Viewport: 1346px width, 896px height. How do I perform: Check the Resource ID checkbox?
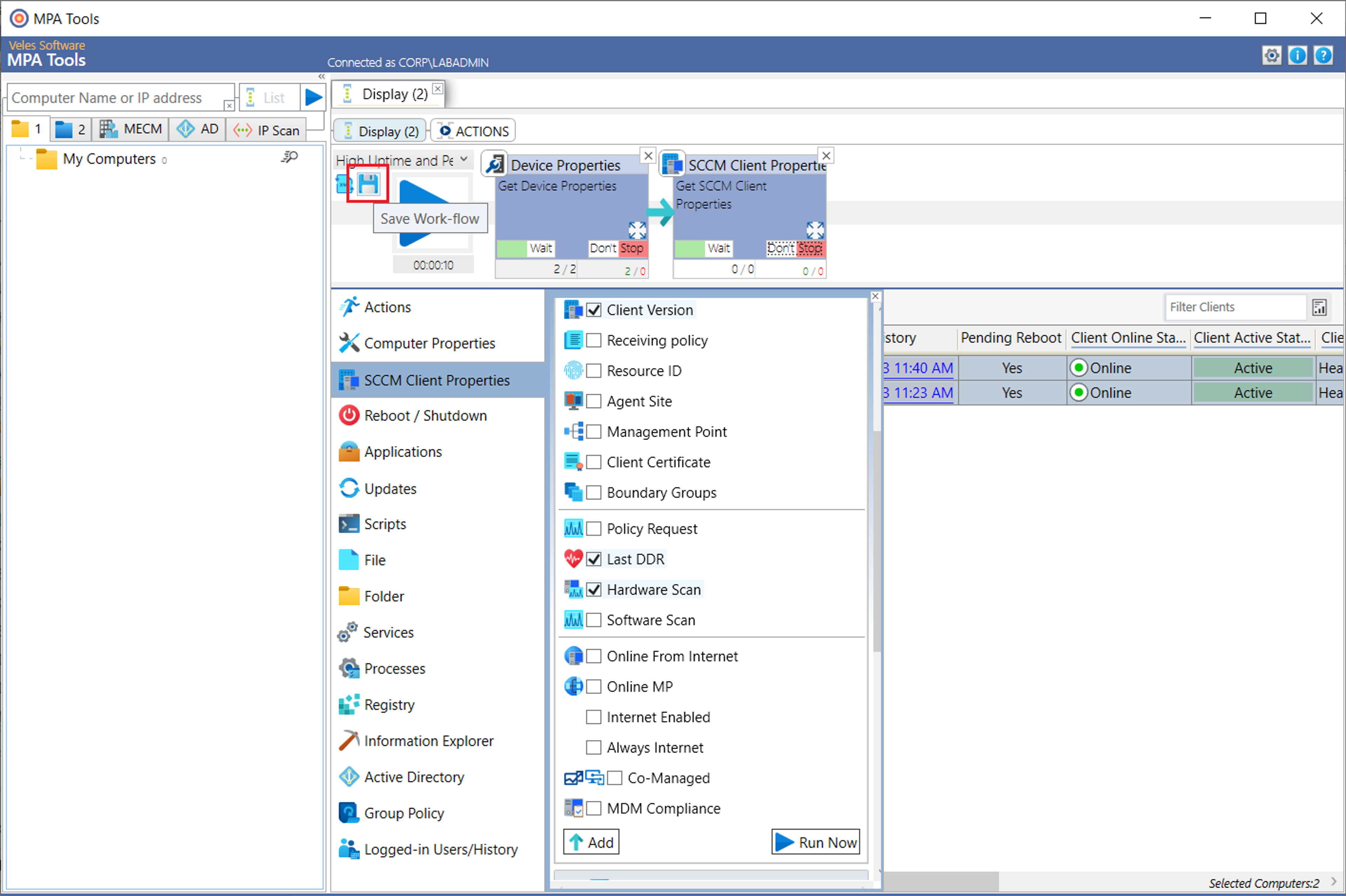click(x=593, y=371)
